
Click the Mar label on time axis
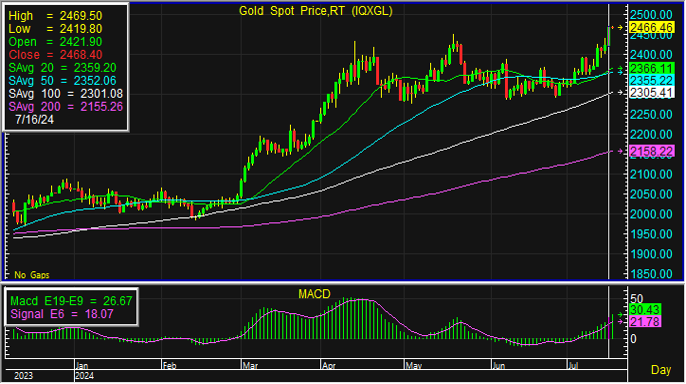click(x=249, y=365)
